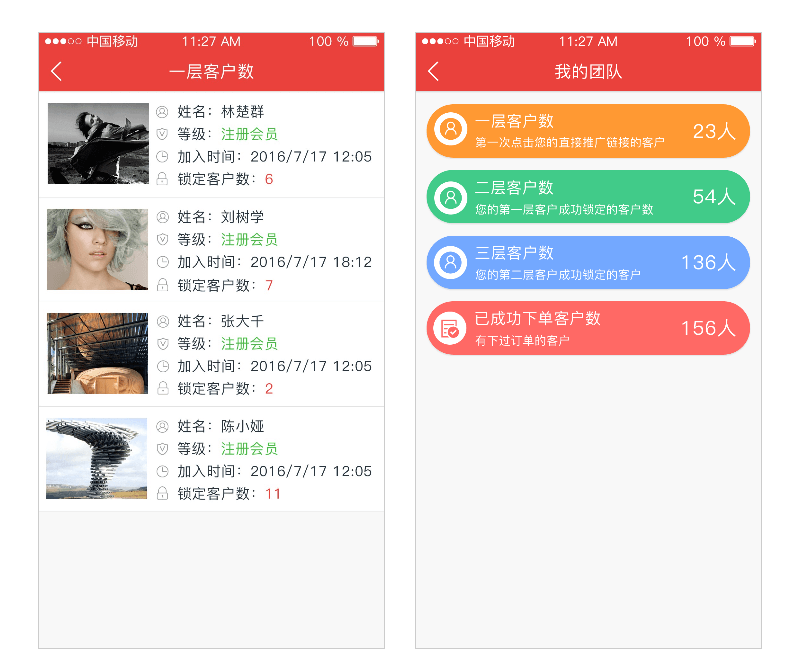
Task: Click user icon on green 二层客户数 card
Action: tap(451, 197)
